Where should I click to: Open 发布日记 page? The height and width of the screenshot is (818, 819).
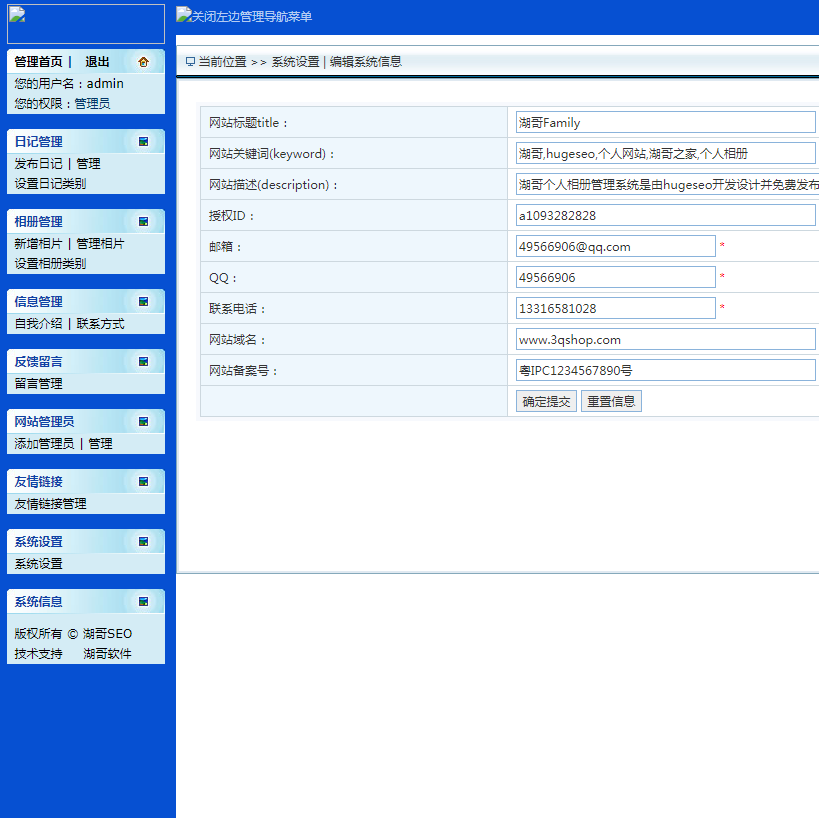coord(38,163)
